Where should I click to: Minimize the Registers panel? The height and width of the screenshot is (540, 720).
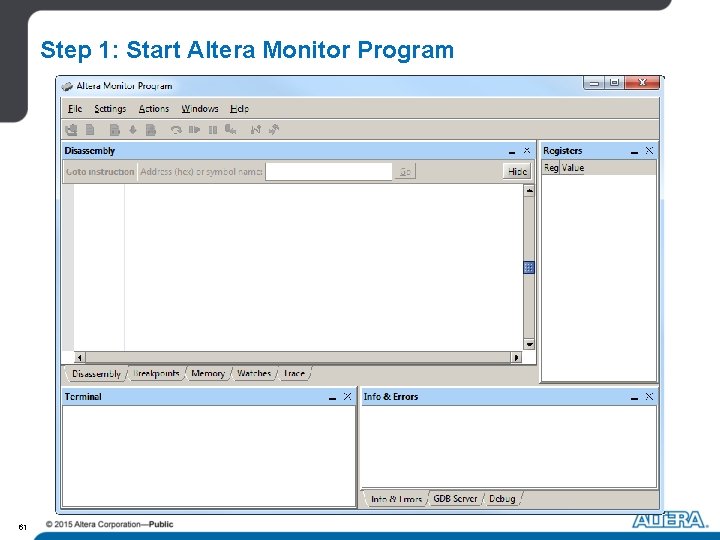tap(634, 151)
